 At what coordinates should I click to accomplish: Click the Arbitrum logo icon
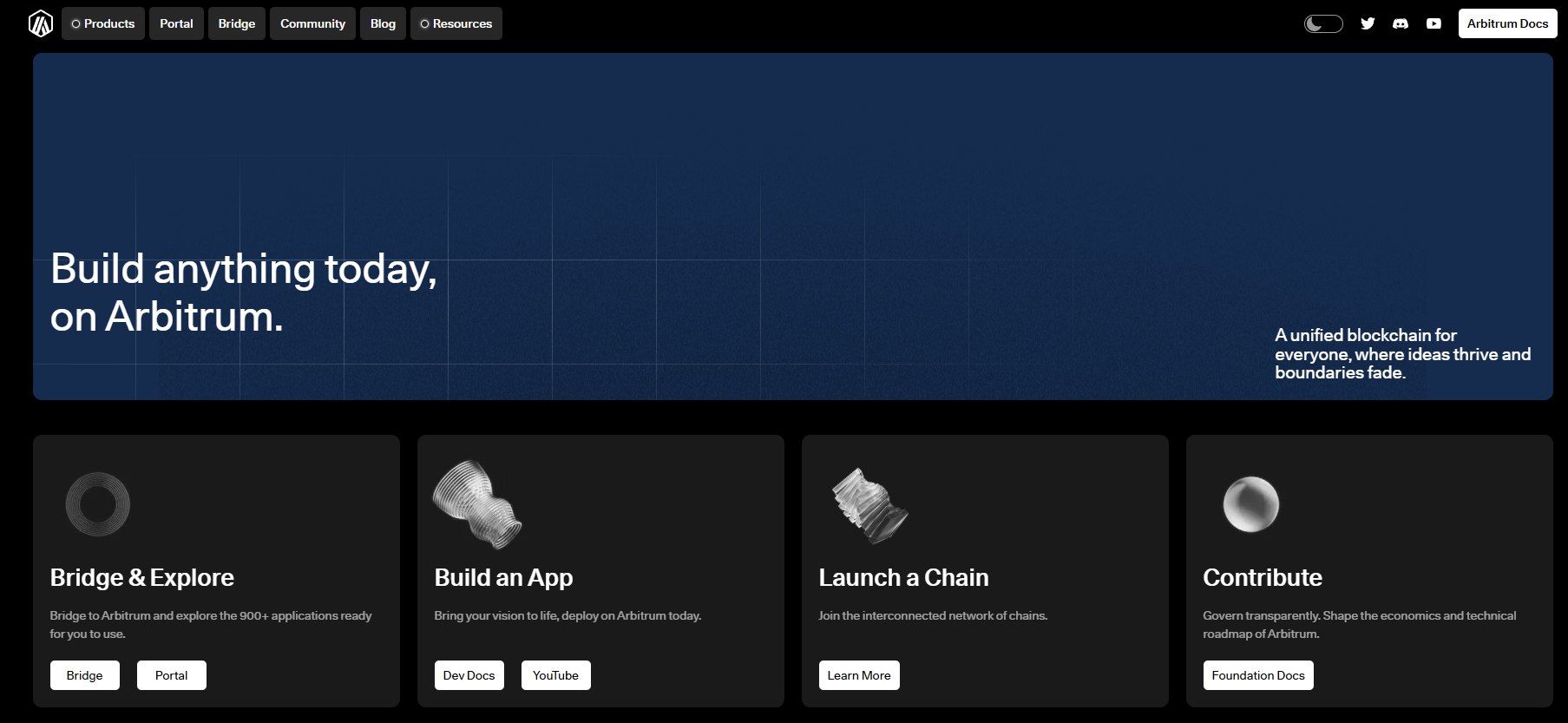click(x=41, y=23)
